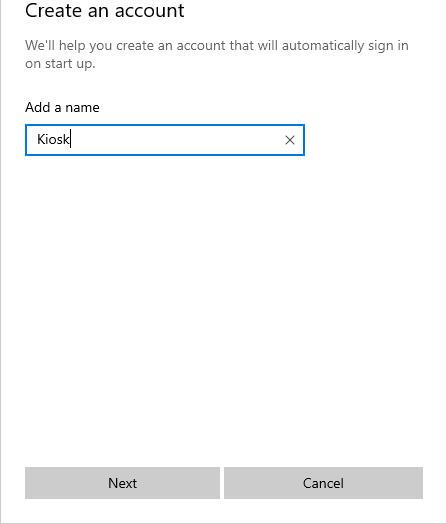Click the automatic sign-in description text
446x524 pixels.
[x=216, y=54]
